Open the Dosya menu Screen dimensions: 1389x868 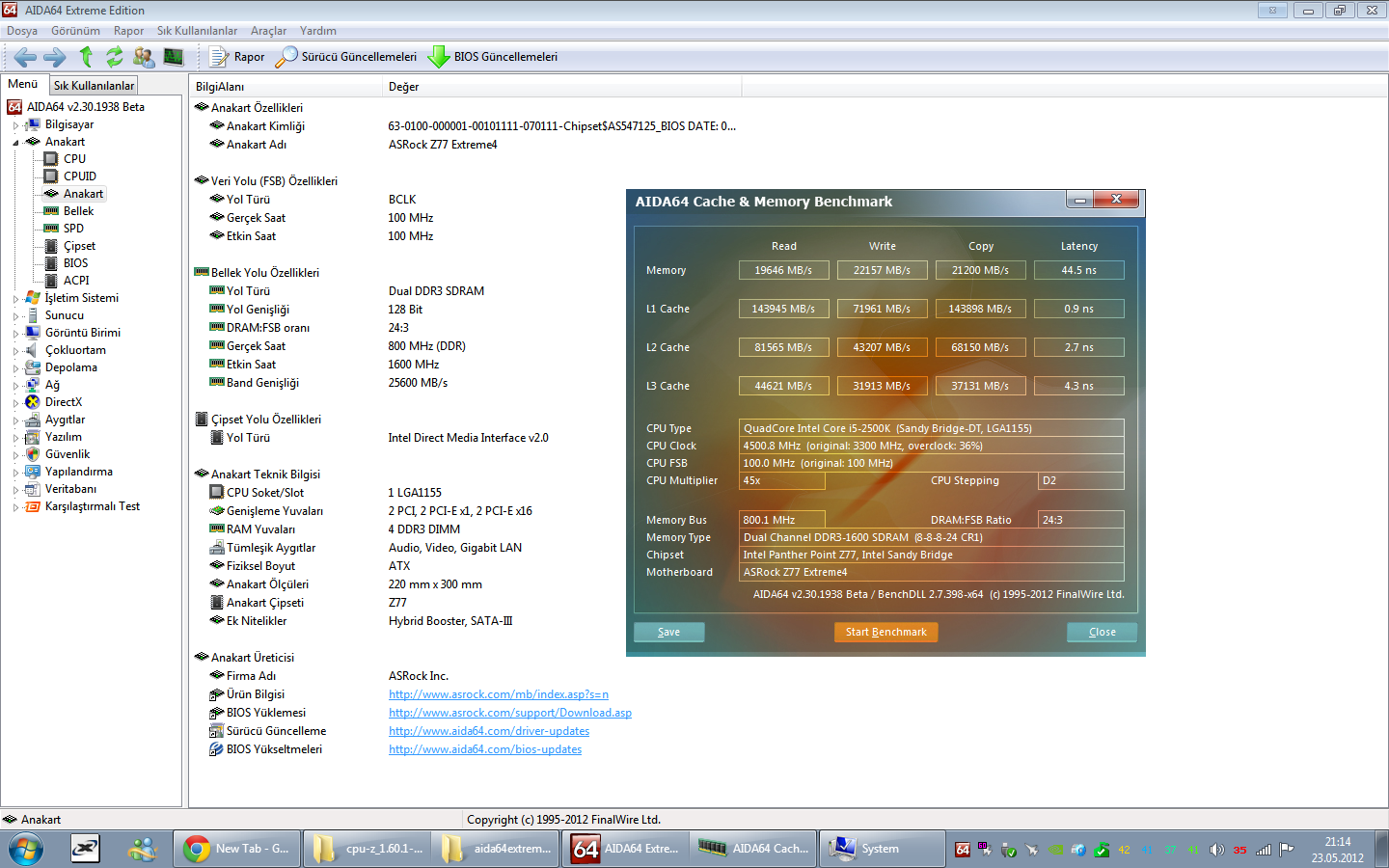click(22, 31)
